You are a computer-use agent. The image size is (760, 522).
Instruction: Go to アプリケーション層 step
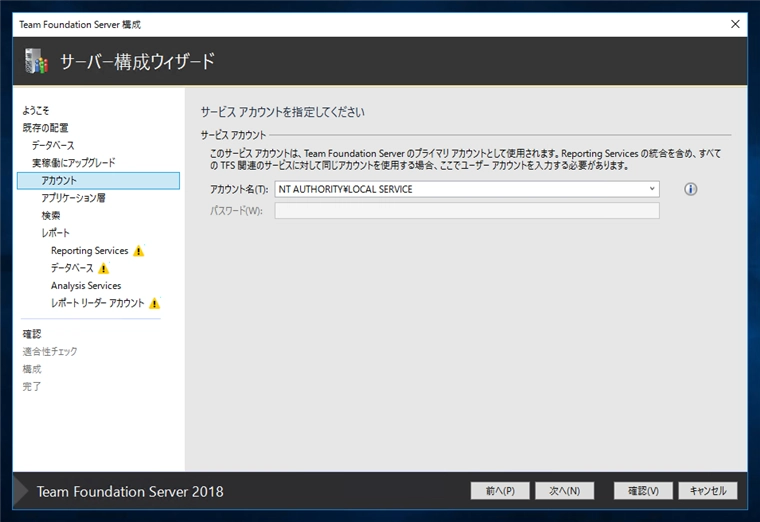pos(73,198)
